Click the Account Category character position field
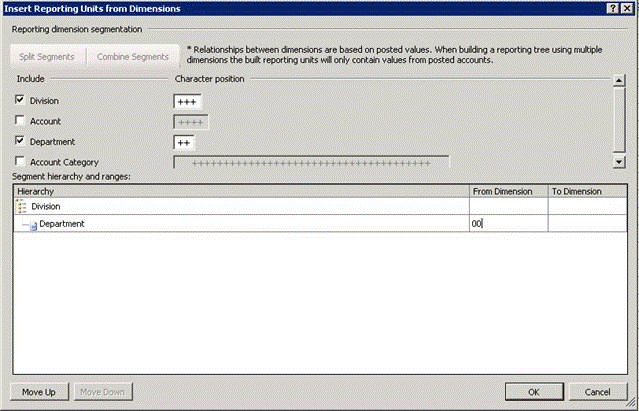Image resolution: width=639 pixels, height=411 pixels. [311, 163]
